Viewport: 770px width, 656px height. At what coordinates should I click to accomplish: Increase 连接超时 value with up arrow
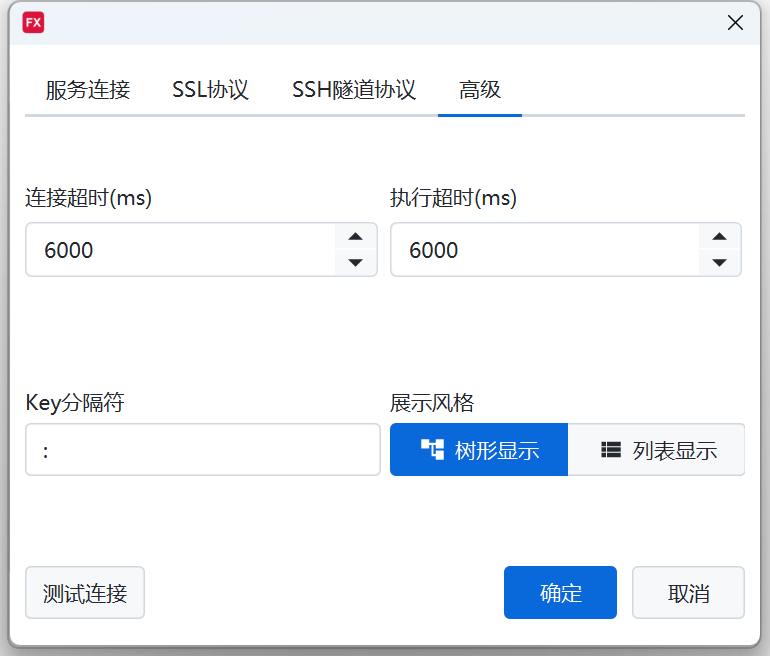click(x=354, y=237)
